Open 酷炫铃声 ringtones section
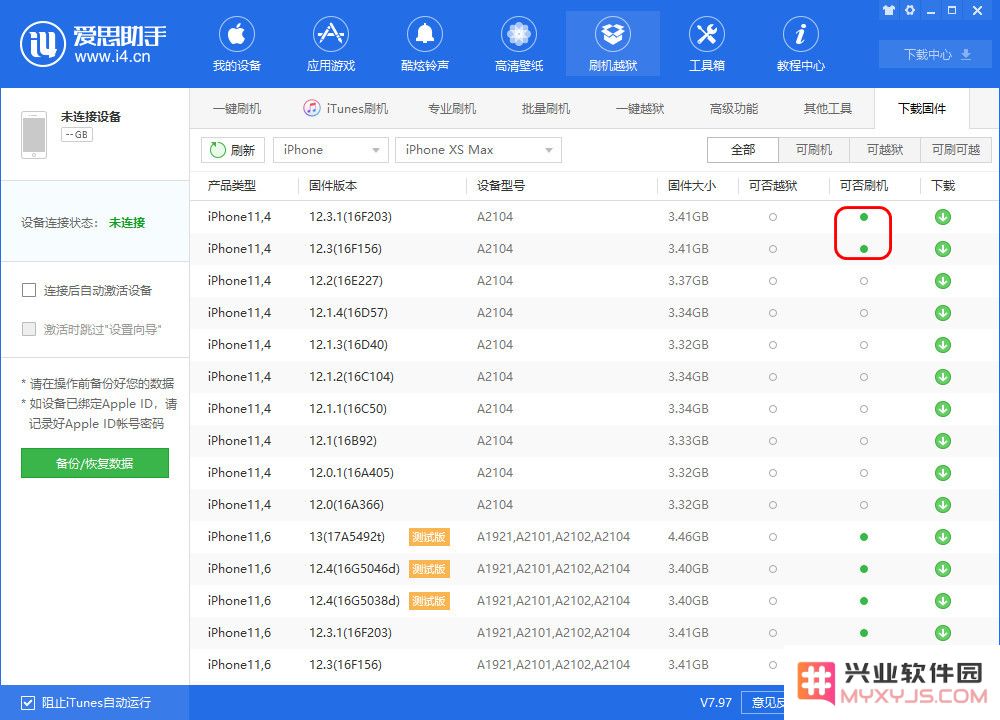This screenshot has width=1000, height=720. click(425, 44)
